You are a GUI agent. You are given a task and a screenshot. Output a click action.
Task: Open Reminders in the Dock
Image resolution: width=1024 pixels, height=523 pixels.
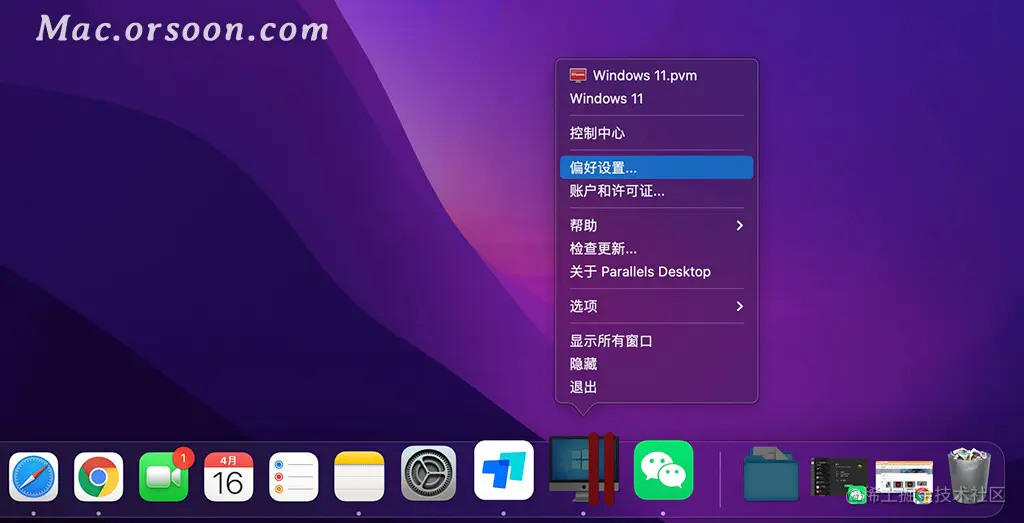[x=294, y=477]
